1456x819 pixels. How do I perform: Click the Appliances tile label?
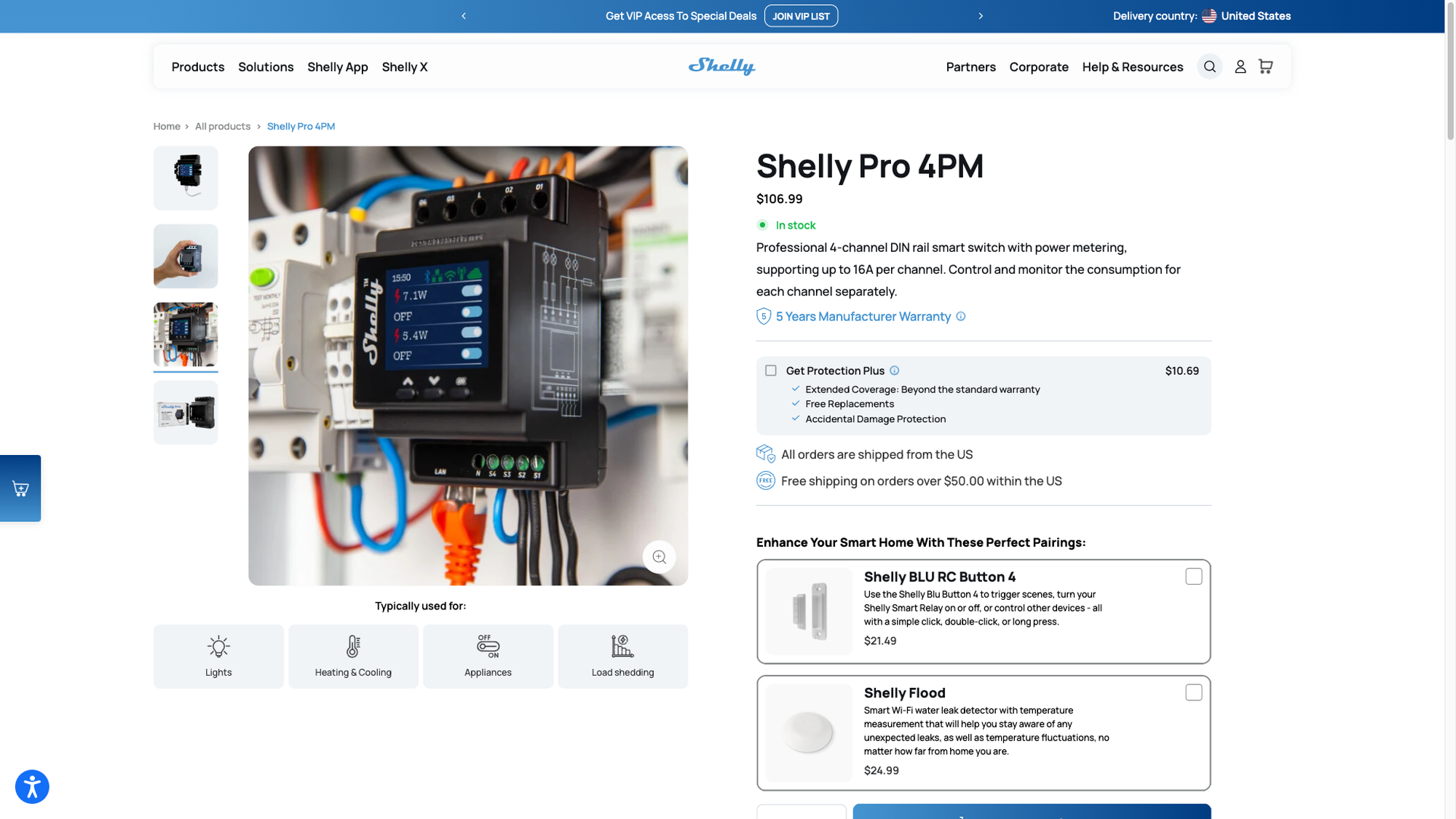click(488, 673)
